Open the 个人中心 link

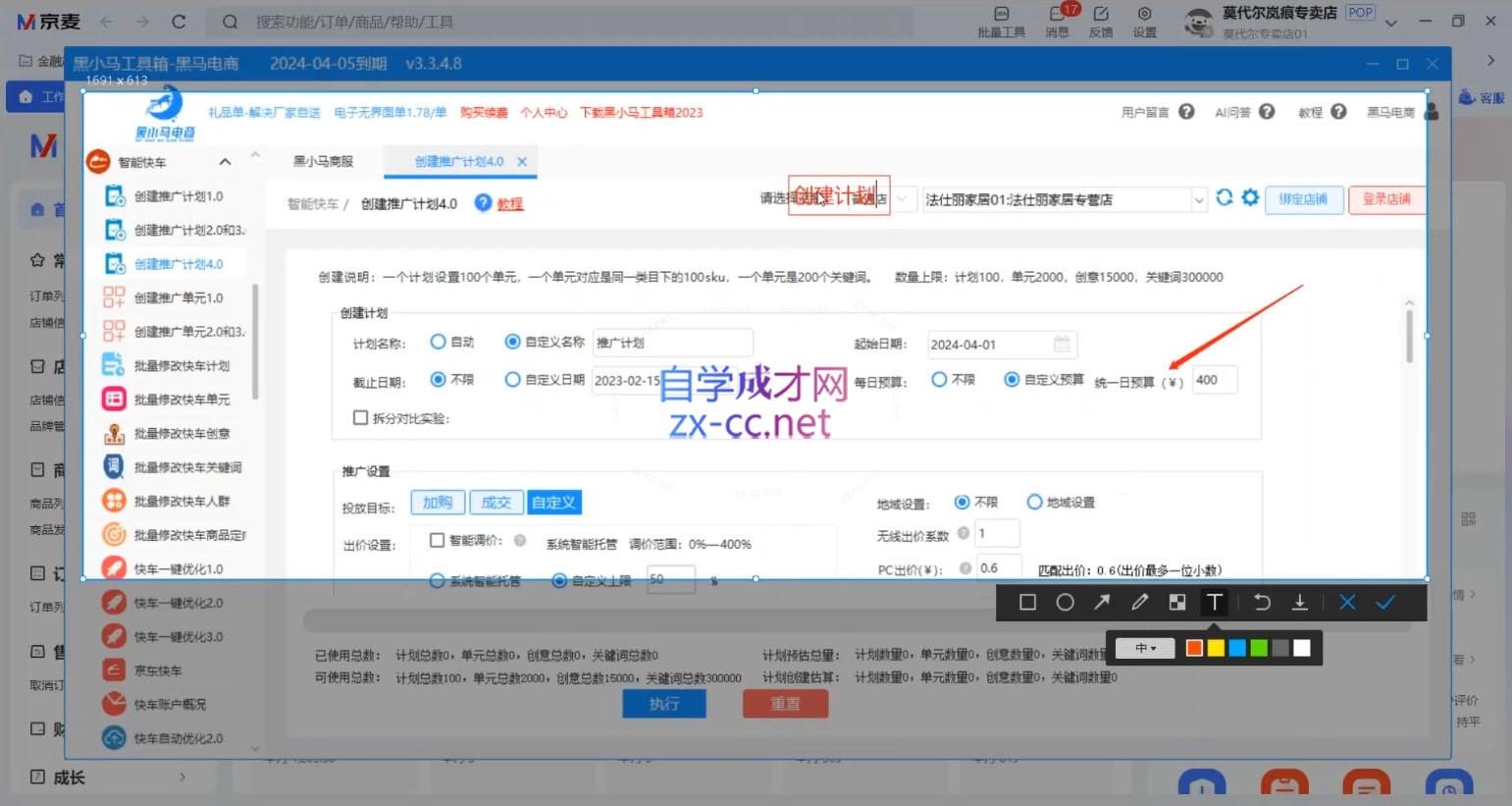click(x=544, y=113)
